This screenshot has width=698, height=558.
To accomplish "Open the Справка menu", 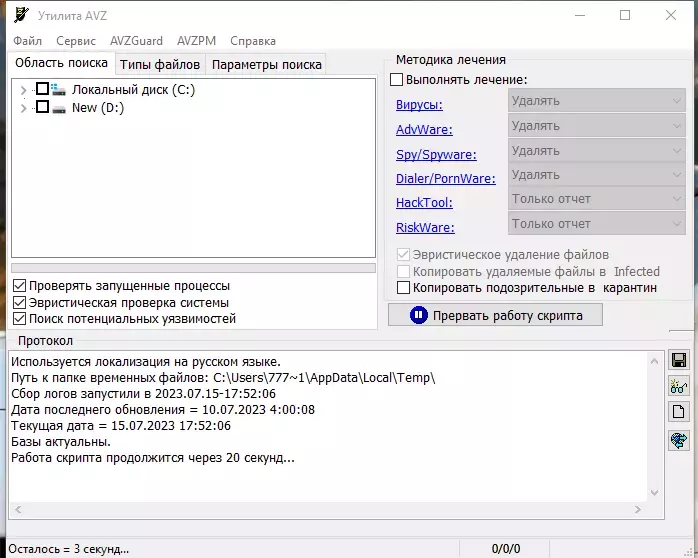I will [253, 41].
